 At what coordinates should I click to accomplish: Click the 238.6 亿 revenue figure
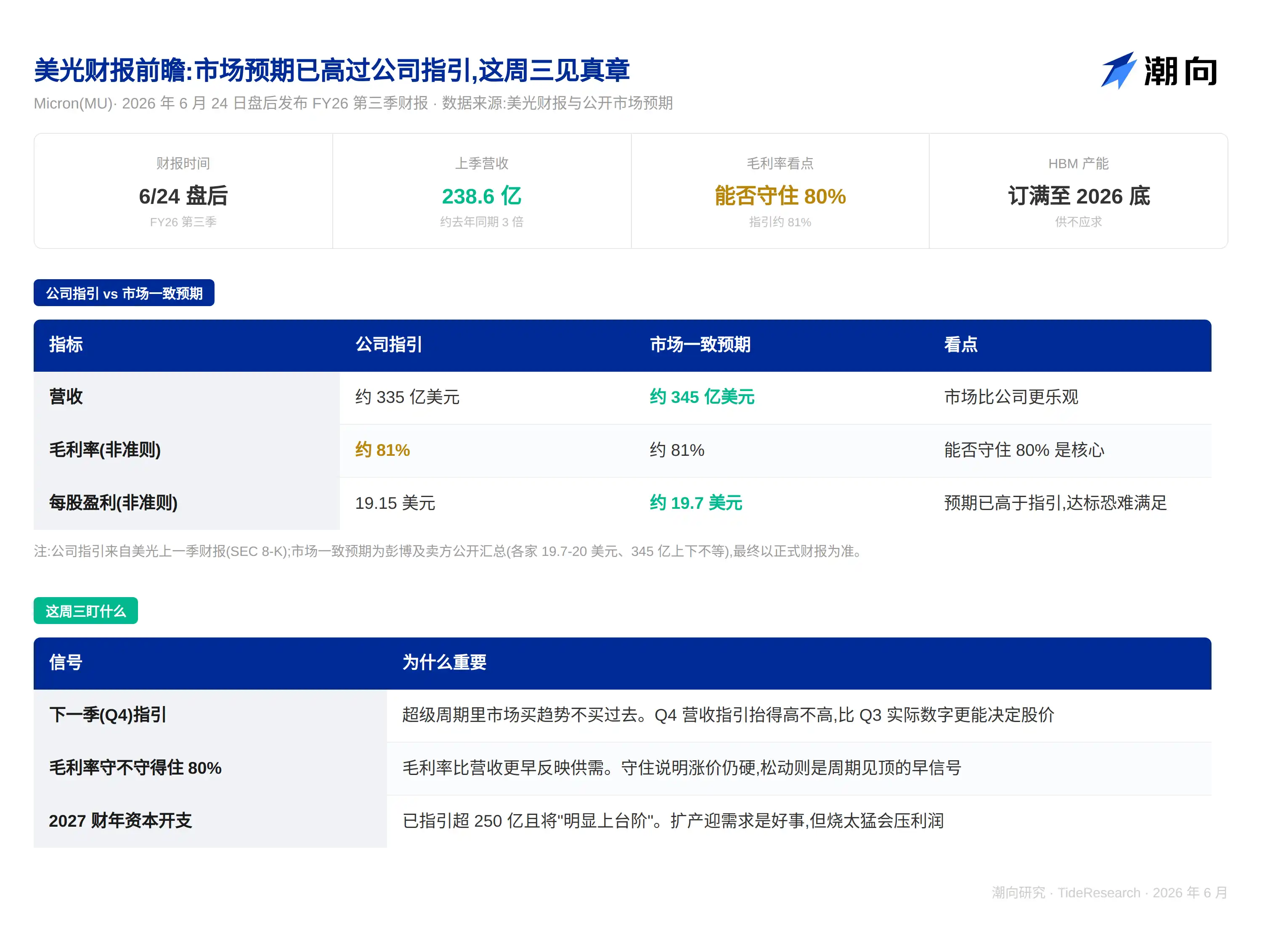[482, 196]
